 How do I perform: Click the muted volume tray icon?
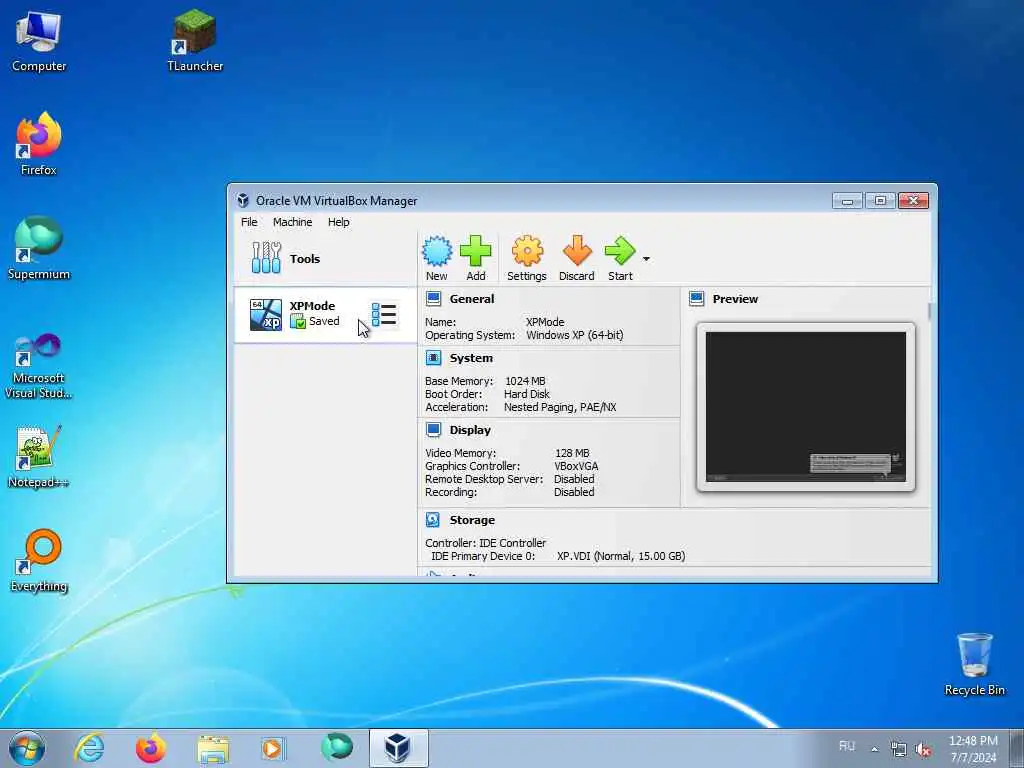coord(923,750)
